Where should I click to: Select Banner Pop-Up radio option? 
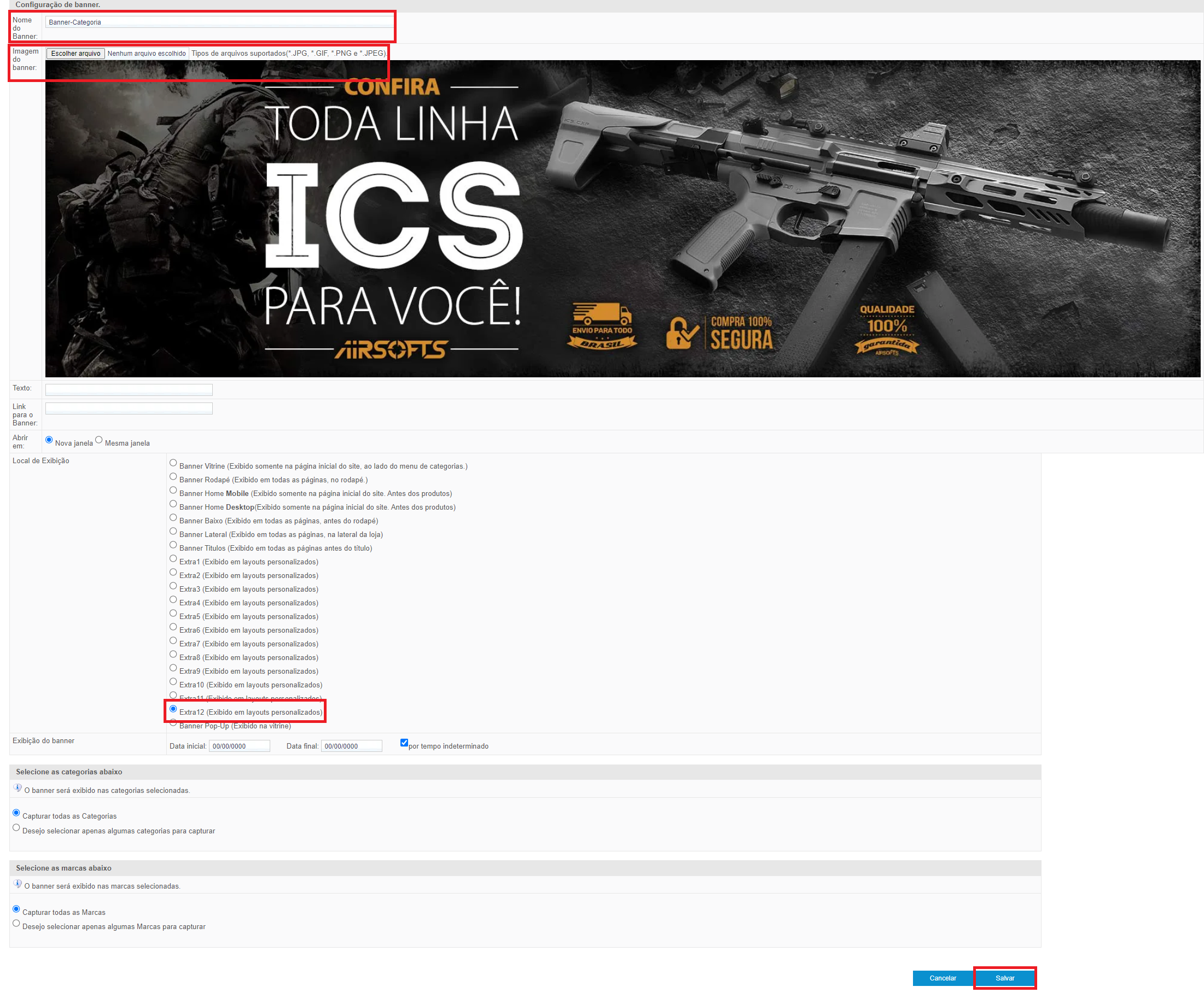[173, 723]
